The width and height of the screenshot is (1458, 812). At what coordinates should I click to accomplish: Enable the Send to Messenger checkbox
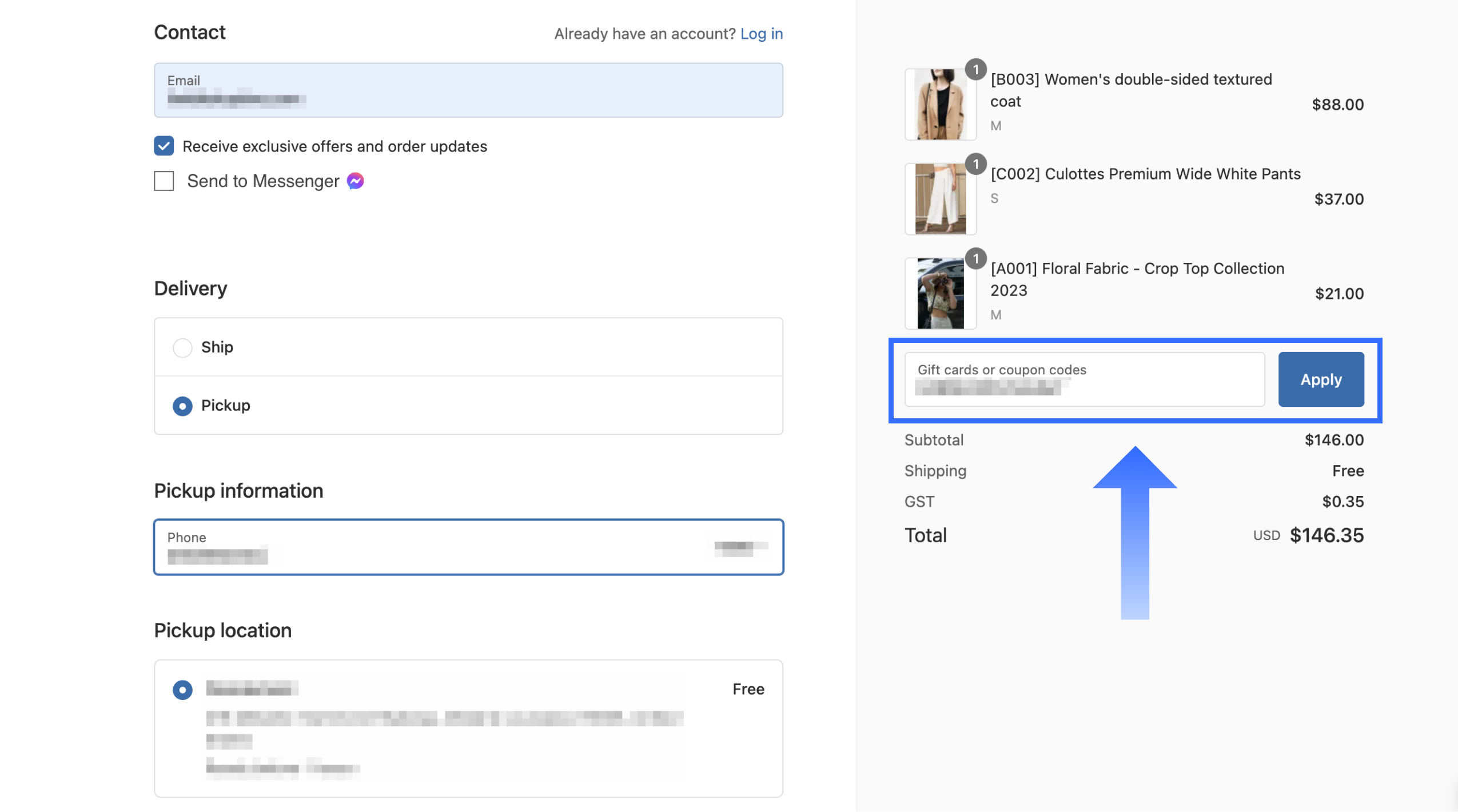(x=164, y=181)
